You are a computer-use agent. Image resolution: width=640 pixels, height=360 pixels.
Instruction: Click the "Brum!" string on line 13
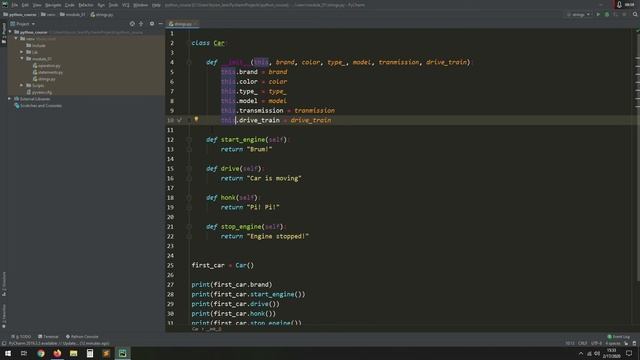click(260, 149)
